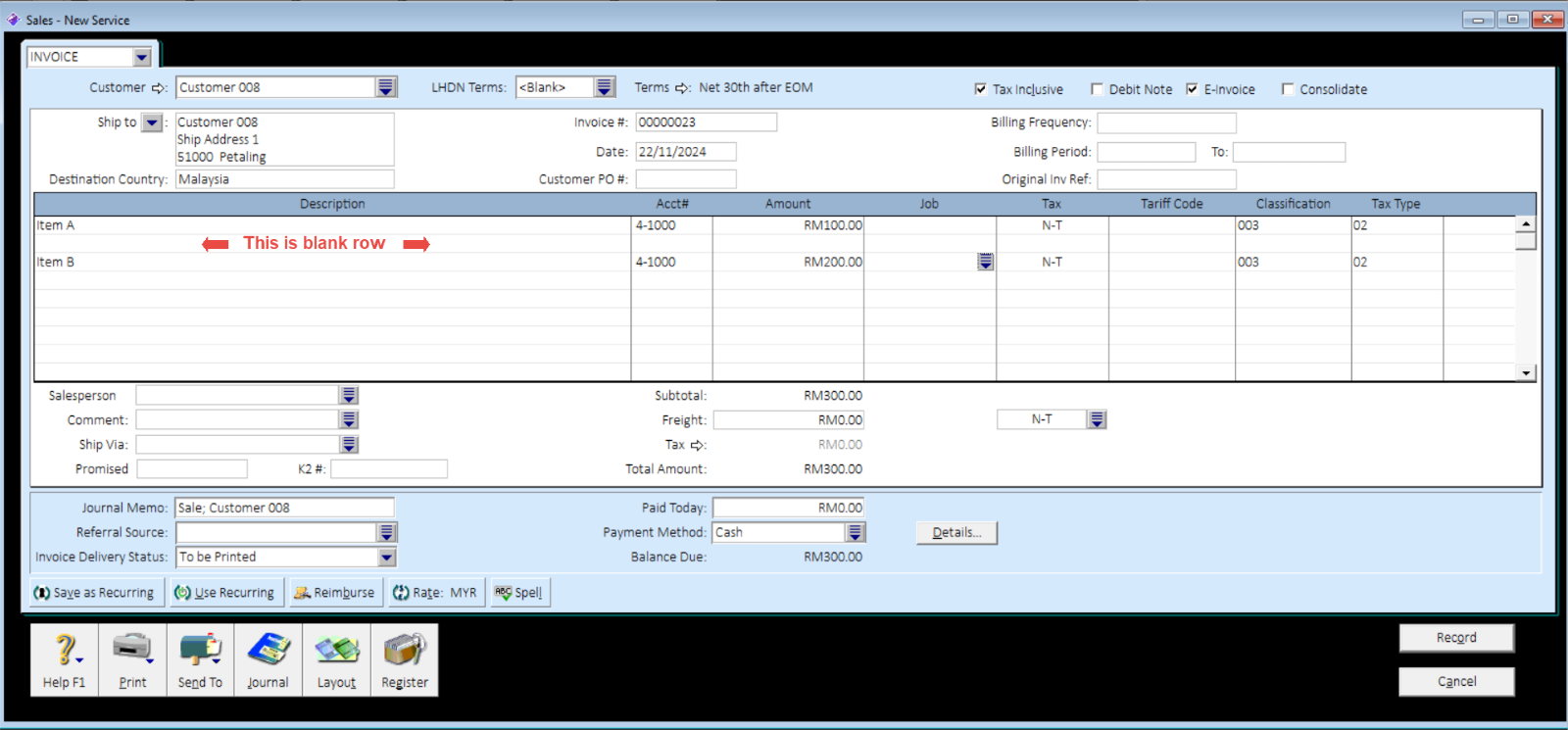The height and width of the screenshot is (730, 1568).
Task: Click the line items scrollbar down arrow
Action: coord(1525,372)
